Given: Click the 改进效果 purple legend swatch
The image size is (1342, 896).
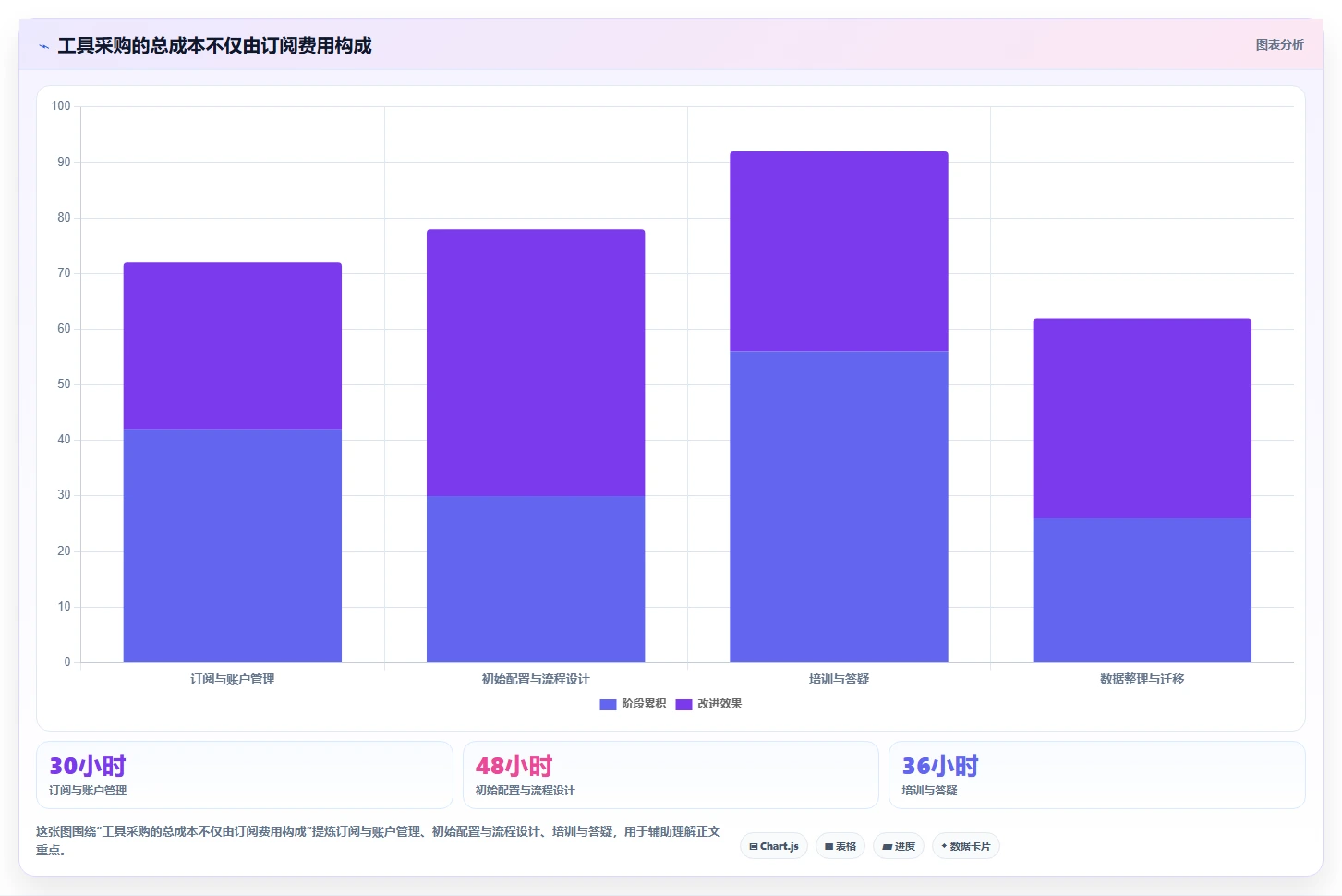Looking at the screenshot, I should (683, 704).
